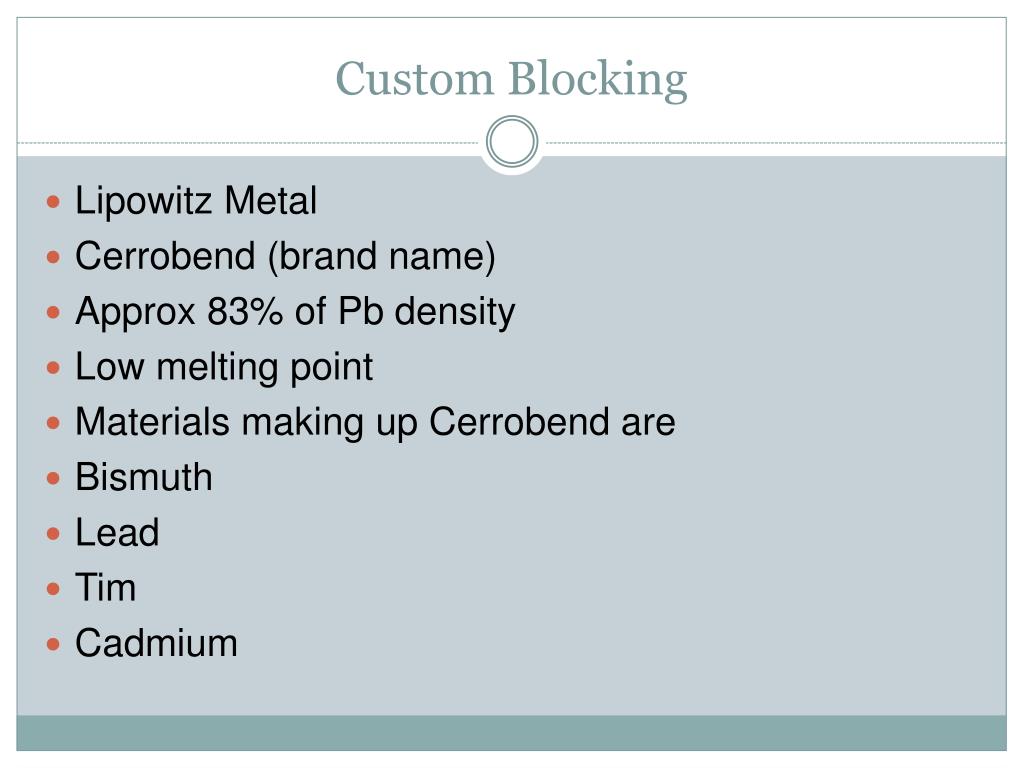
Task: Click the 'Lead' list item
Action: [117, 532]
